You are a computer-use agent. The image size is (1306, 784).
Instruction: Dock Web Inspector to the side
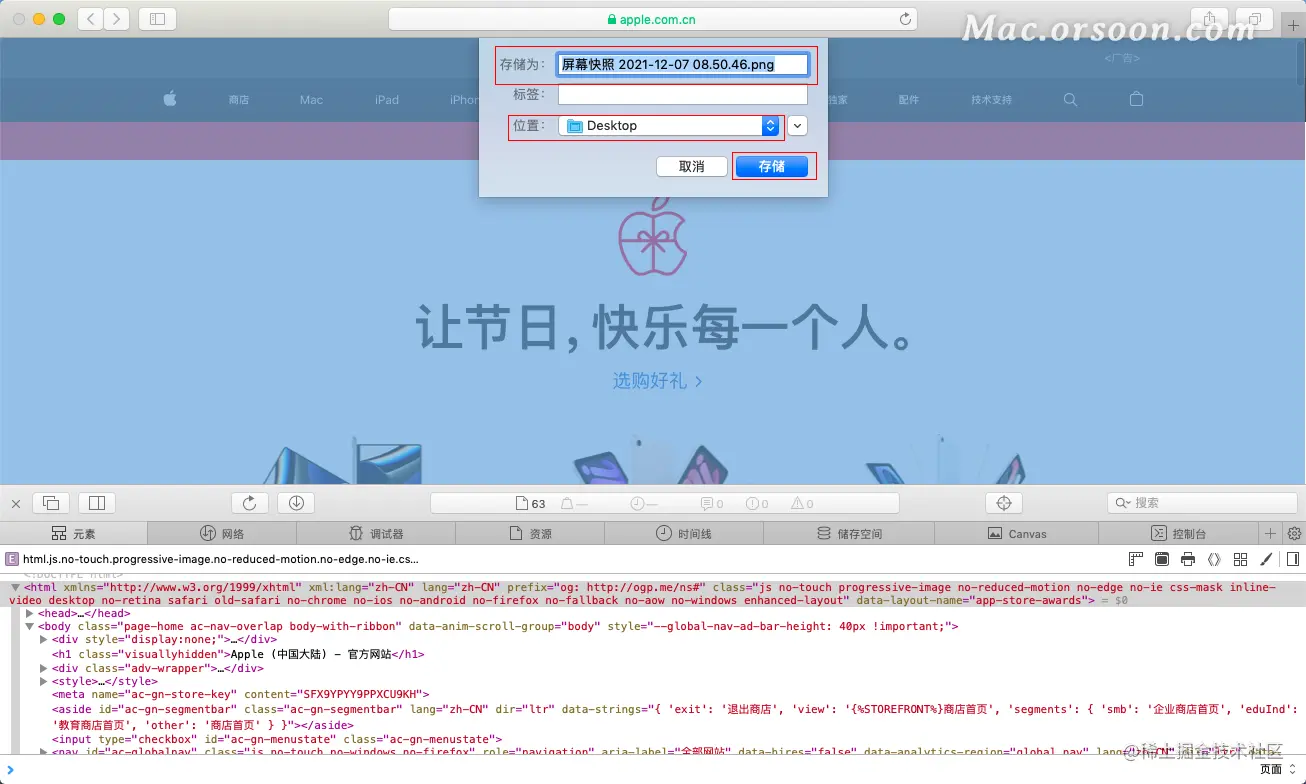click(97, 503)
